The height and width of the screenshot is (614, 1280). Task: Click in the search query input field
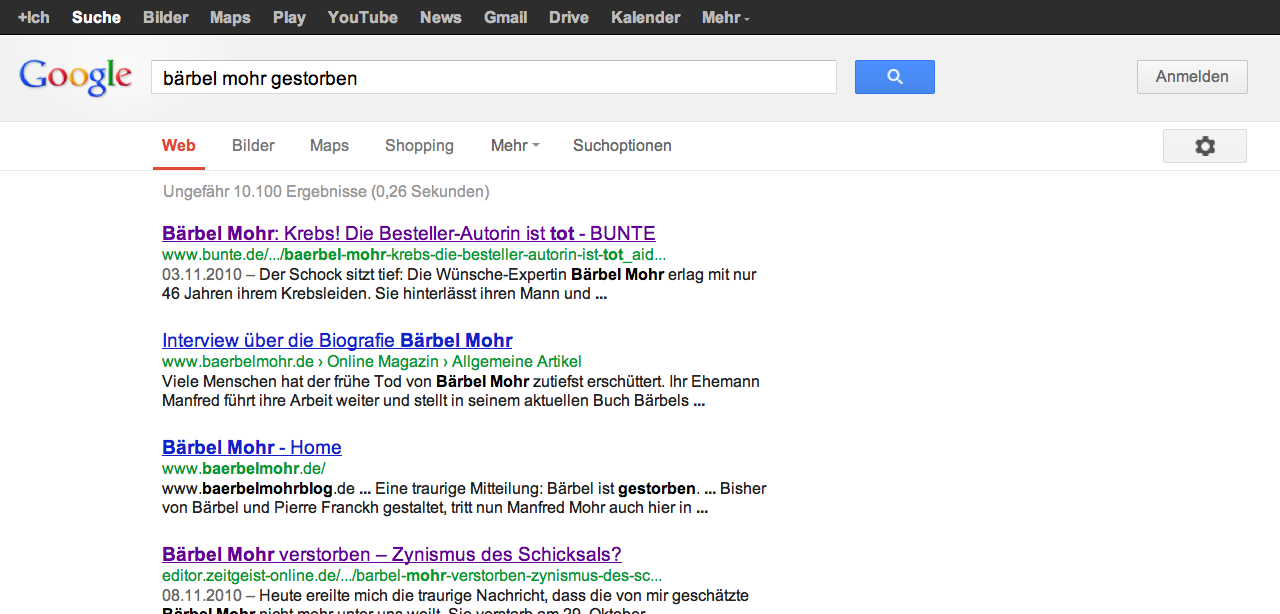pos(493,78)
